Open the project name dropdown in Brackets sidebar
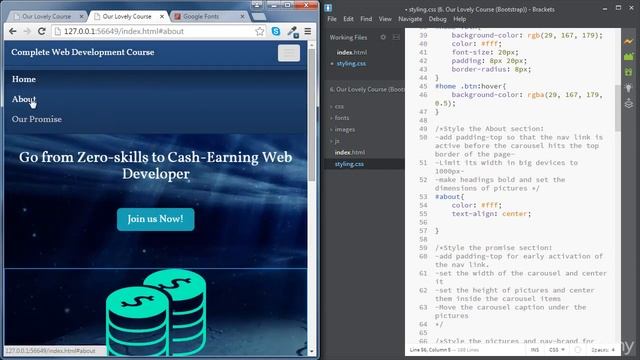 [x=367, y=89]
